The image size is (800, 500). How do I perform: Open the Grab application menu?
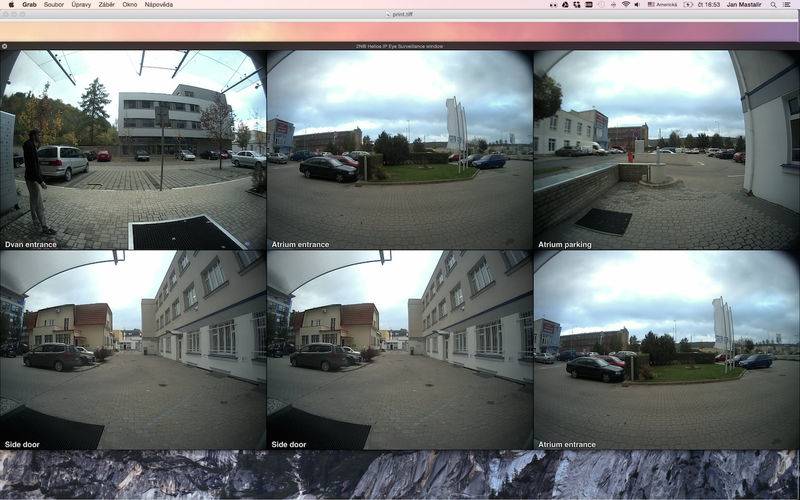point(29,4)
